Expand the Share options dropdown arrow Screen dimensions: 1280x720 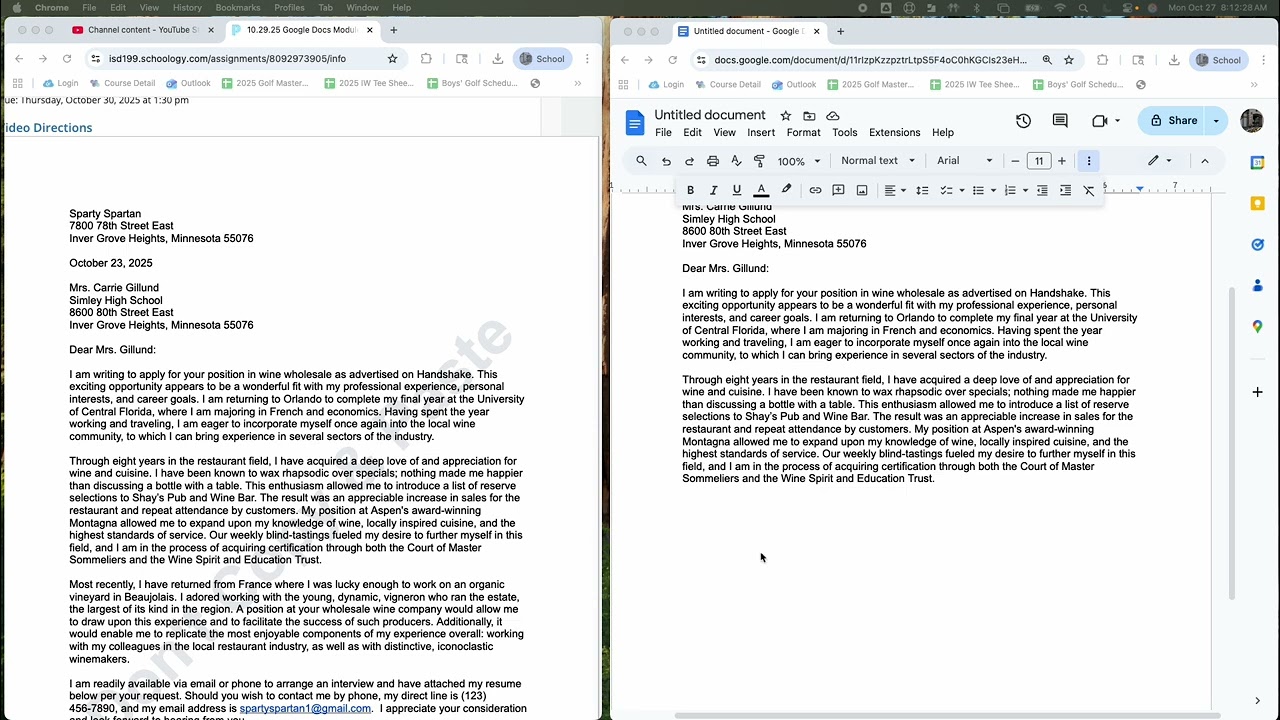coord(1216,121)
